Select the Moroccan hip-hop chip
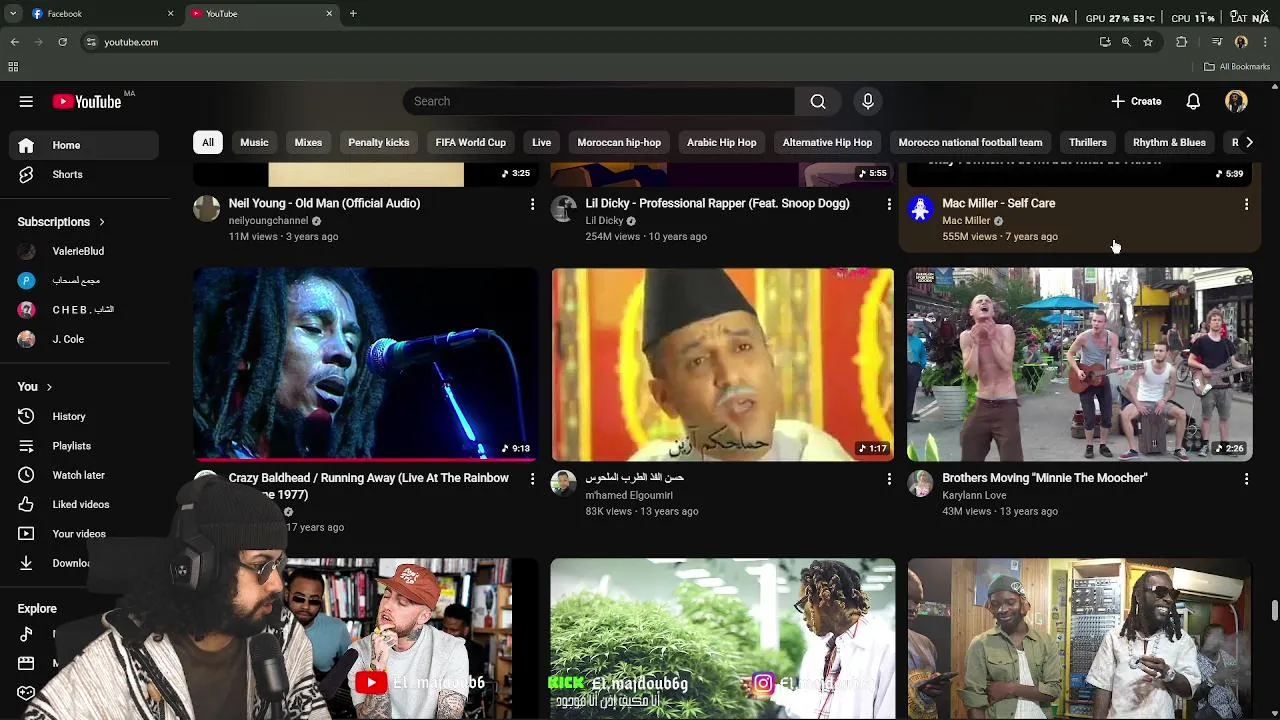The height and width of the screenshot is (720, 1280). point(619,142)
